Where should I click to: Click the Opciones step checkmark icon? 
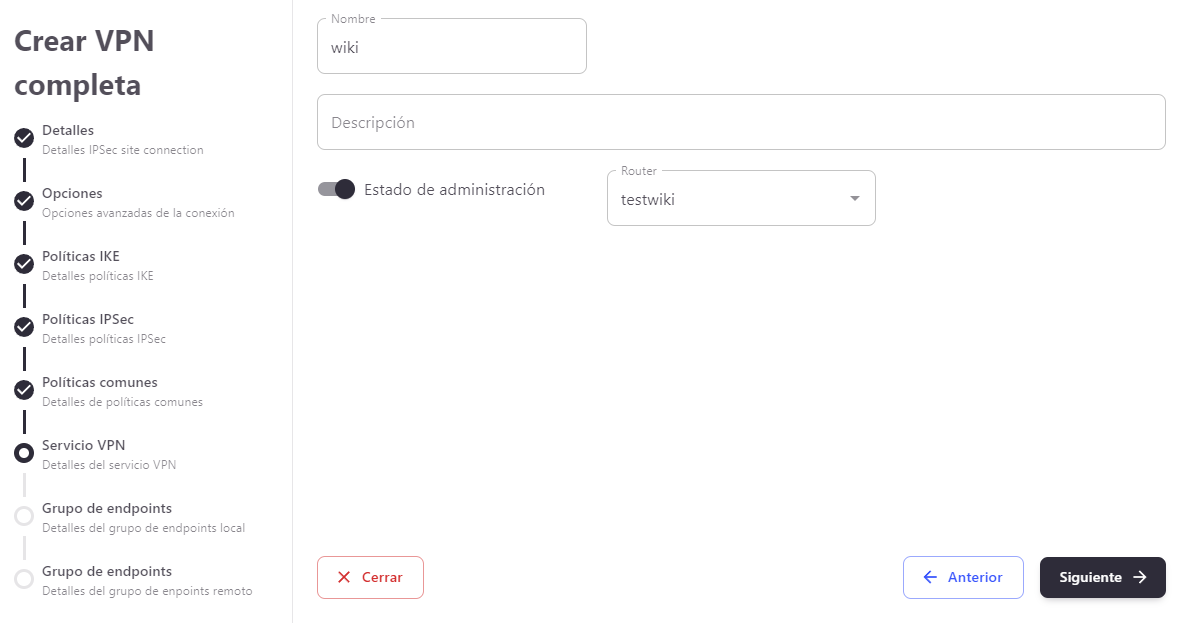click(x=24, y=201)
